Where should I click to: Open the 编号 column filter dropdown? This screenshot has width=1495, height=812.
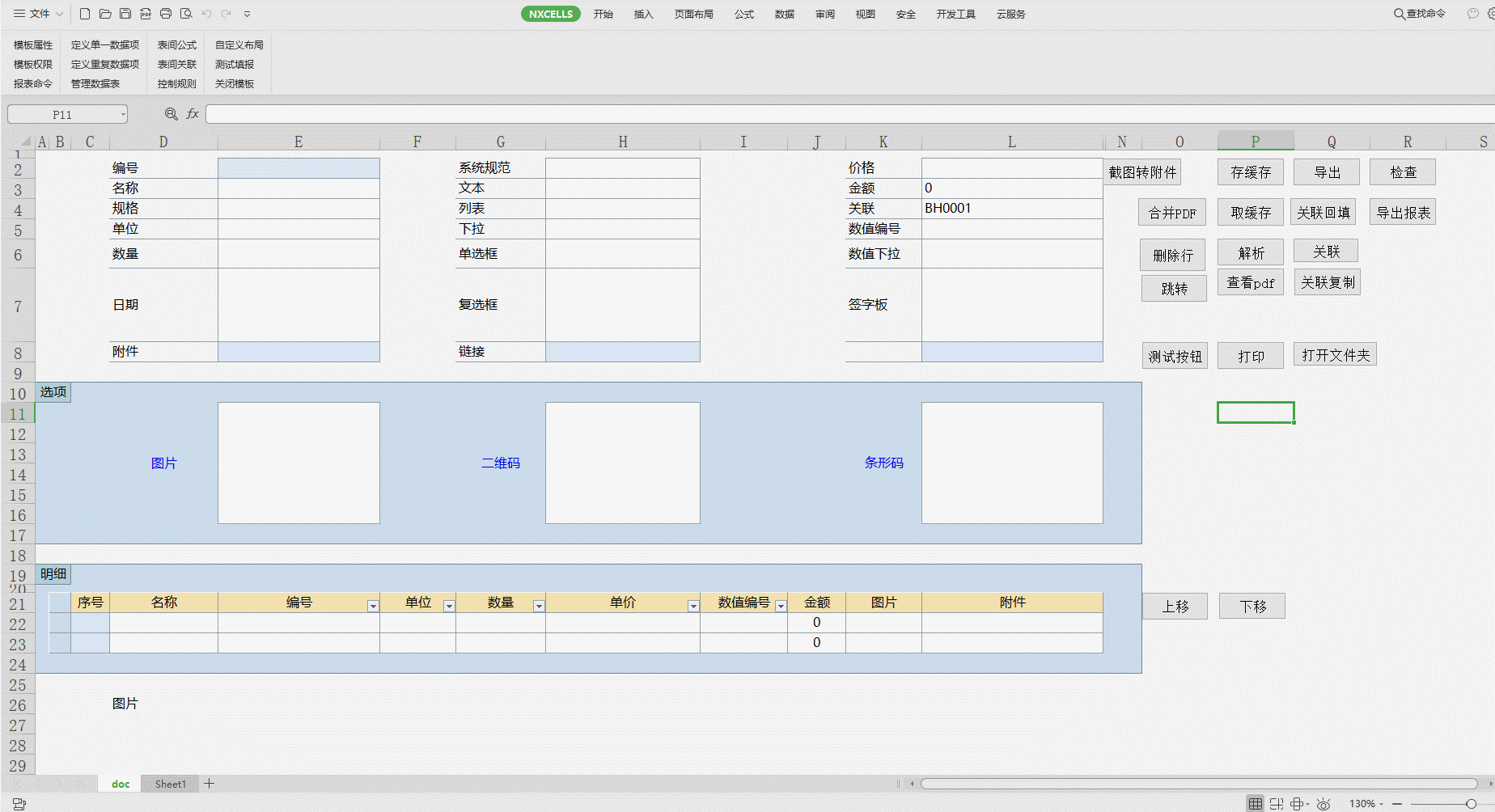point(373,606)
